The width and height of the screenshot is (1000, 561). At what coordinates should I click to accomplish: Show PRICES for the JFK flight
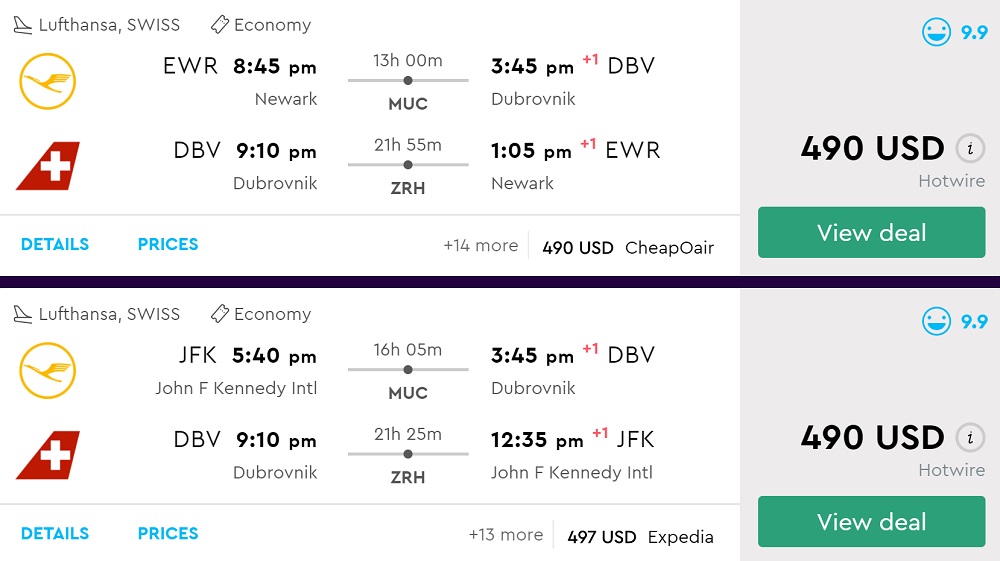tap(168, 533)
